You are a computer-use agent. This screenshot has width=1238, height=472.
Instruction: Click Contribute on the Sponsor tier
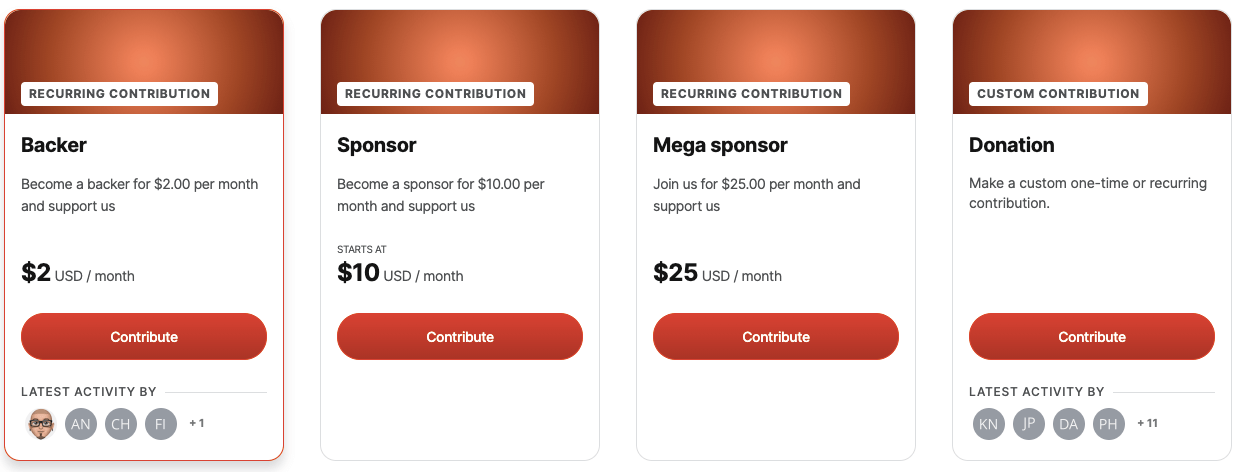pyautogui.click(x=460, y=337)
